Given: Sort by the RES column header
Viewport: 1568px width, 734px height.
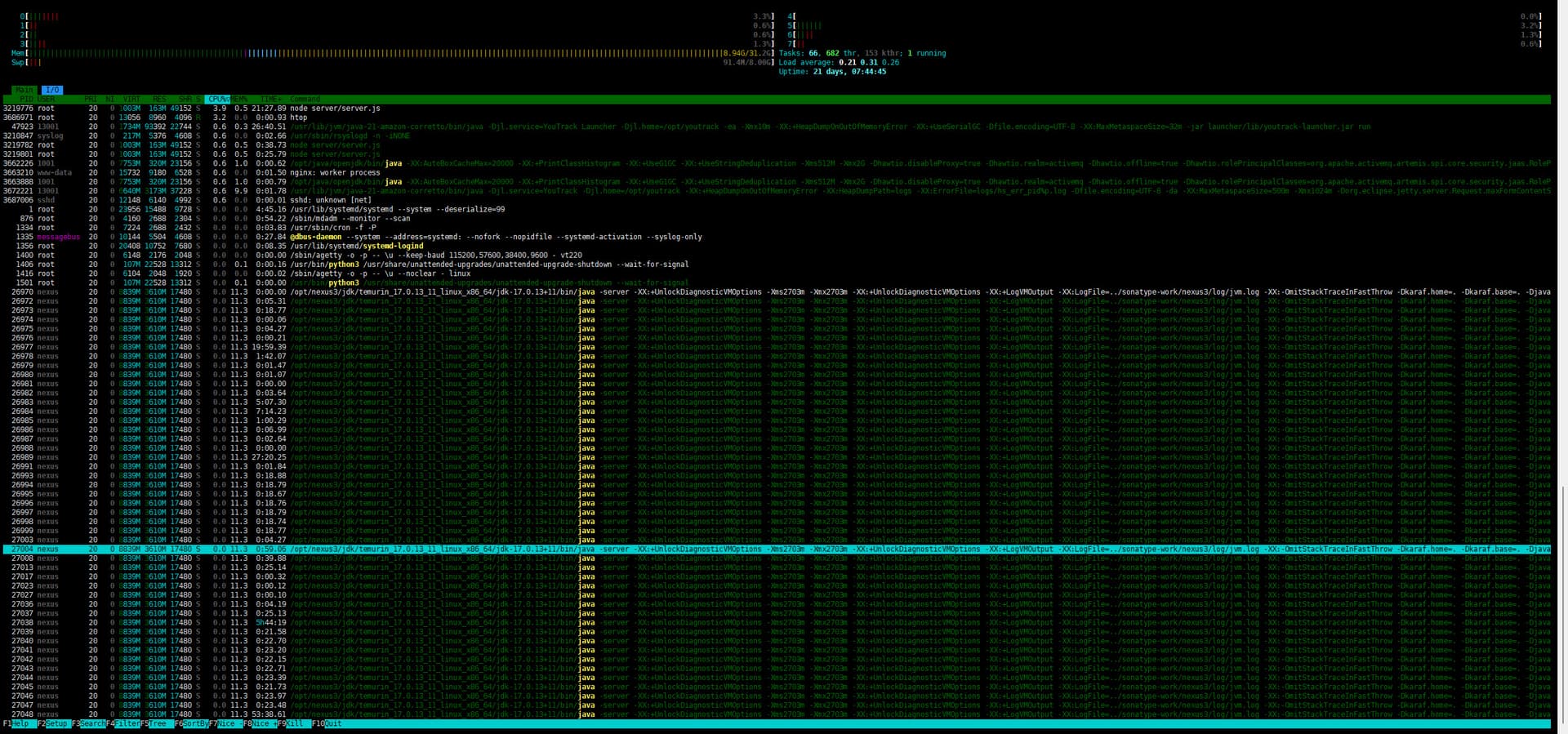Looking at the screenshot, I should coord(159,99).
